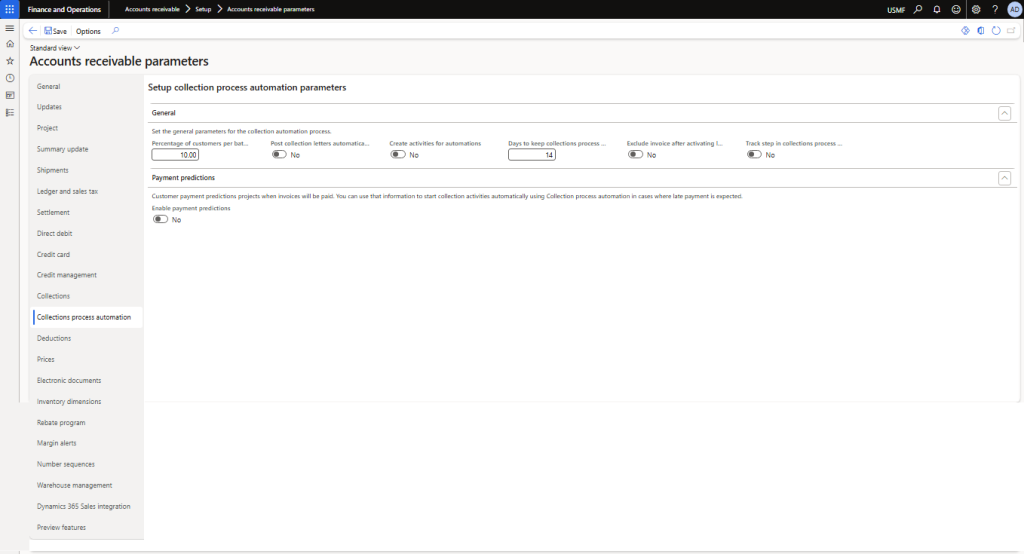1024x554 pixels.
Task: Click Accounts receivable in the breadcrumb
Action: [x=152, y=9]
